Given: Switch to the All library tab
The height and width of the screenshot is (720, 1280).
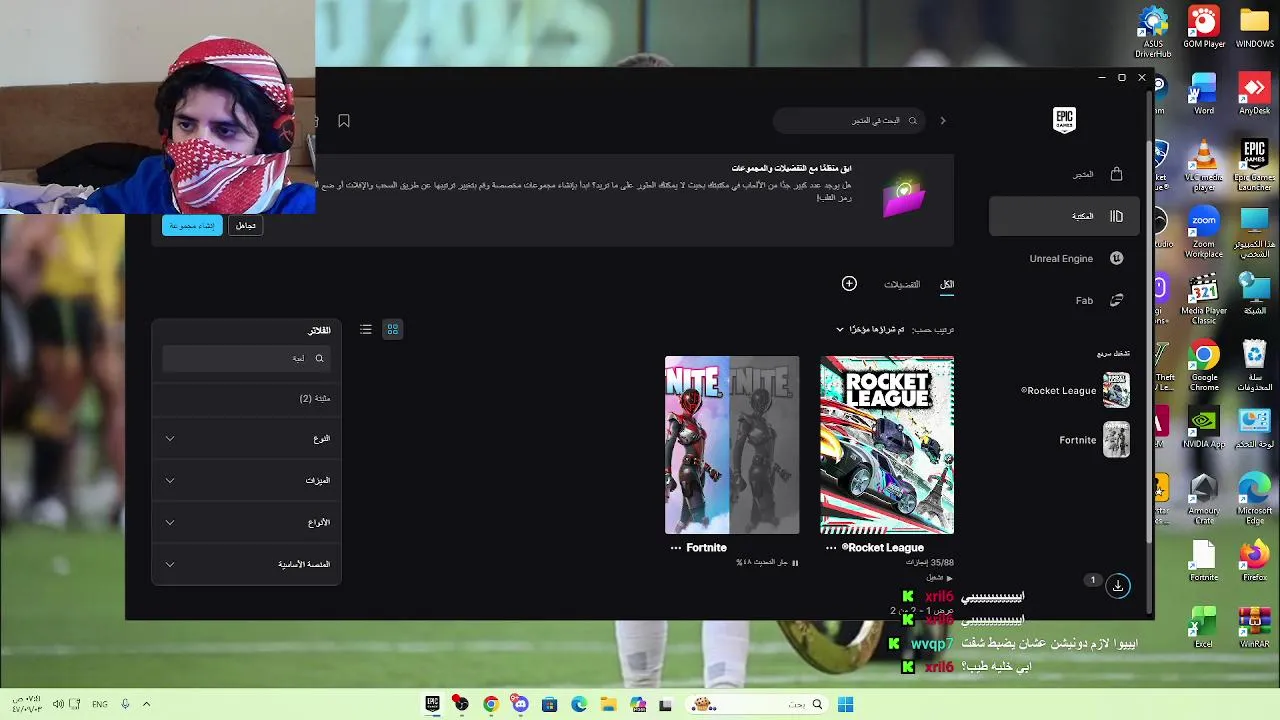Looking at the screenshot, I should coord(947,285).
